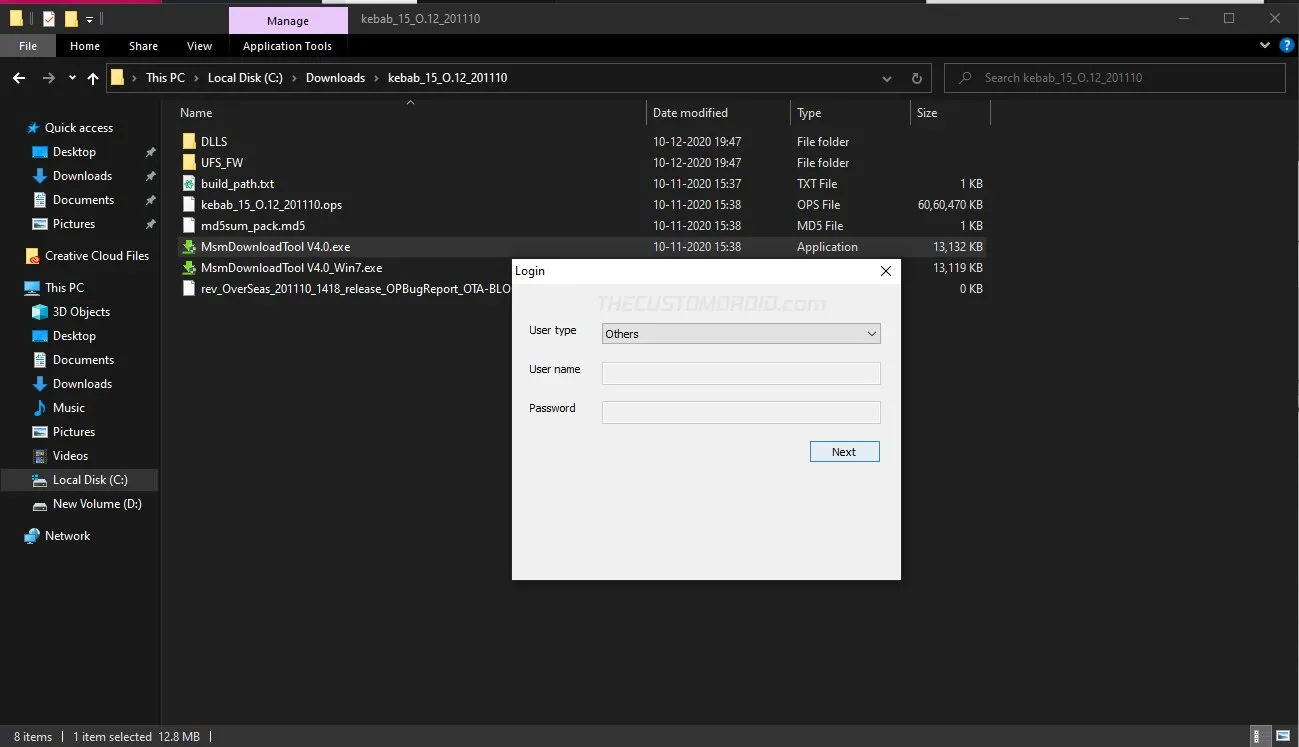Go to Downloads via the breadcrumb path
This screenshot has width=1299, height=747.
[x=334, y=77]
